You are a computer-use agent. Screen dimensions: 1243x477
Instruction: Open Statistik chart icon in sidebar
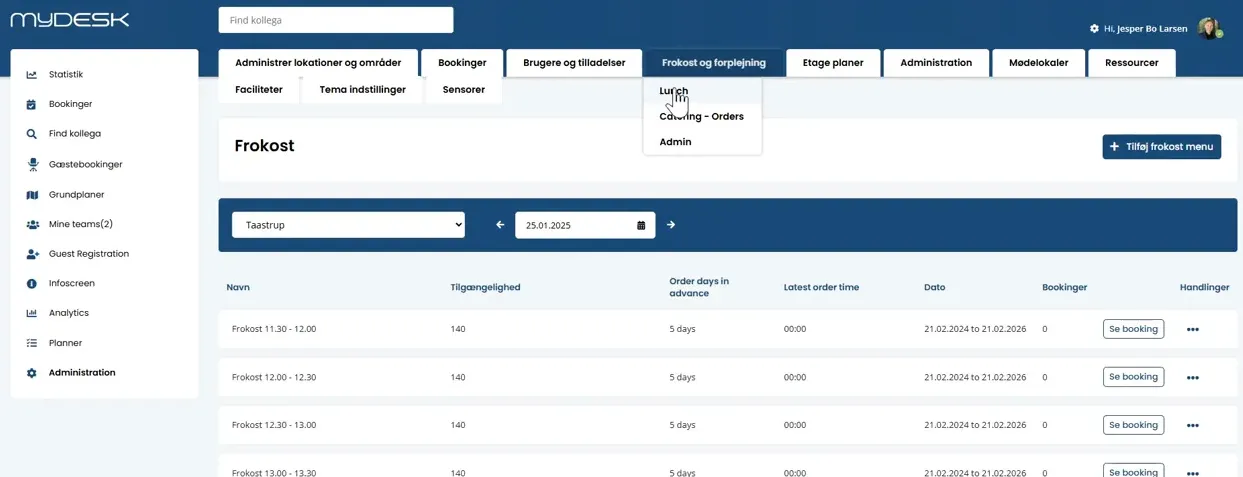[31, 75]
